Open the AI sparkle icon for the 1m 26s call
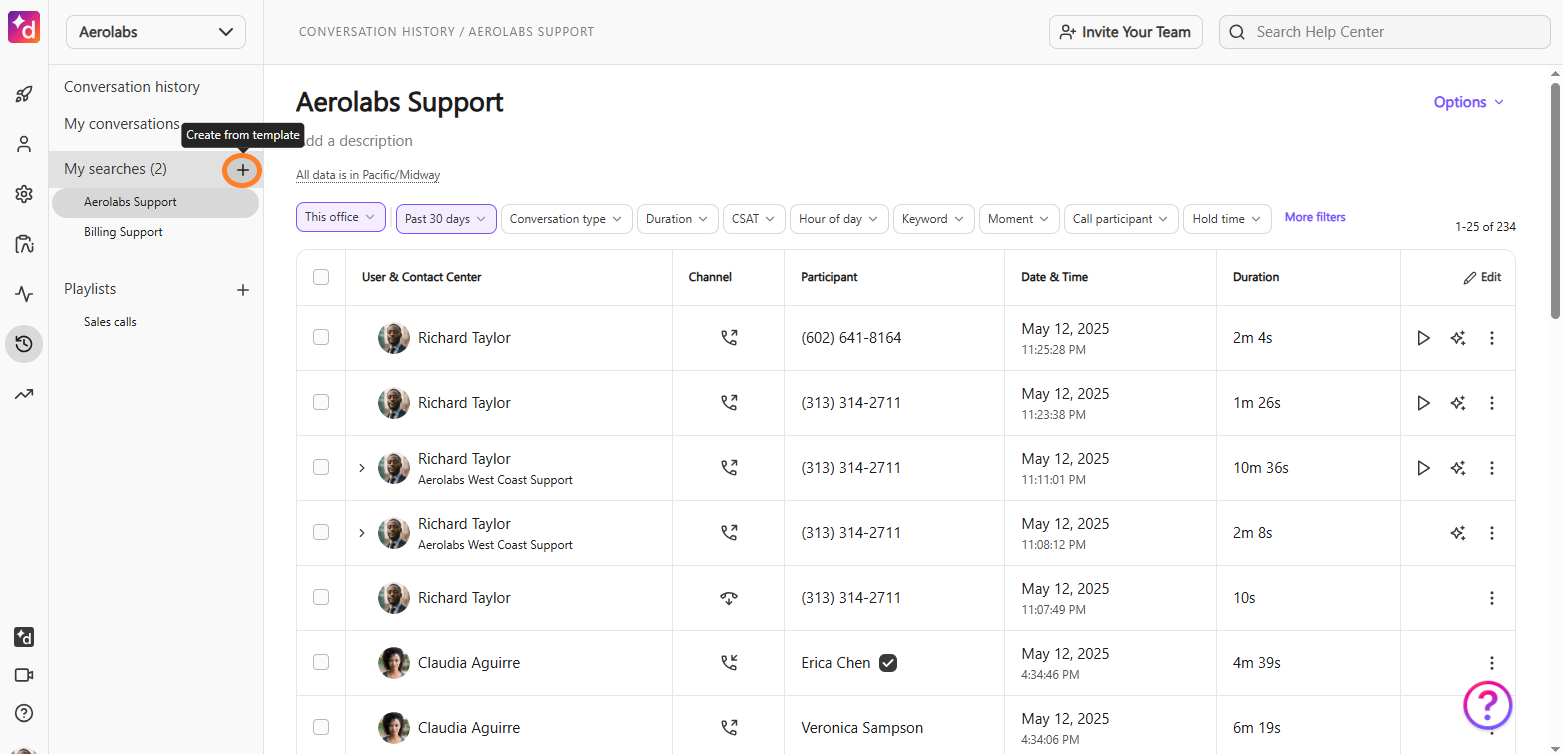1563x754 pixels. [1458, 403]
